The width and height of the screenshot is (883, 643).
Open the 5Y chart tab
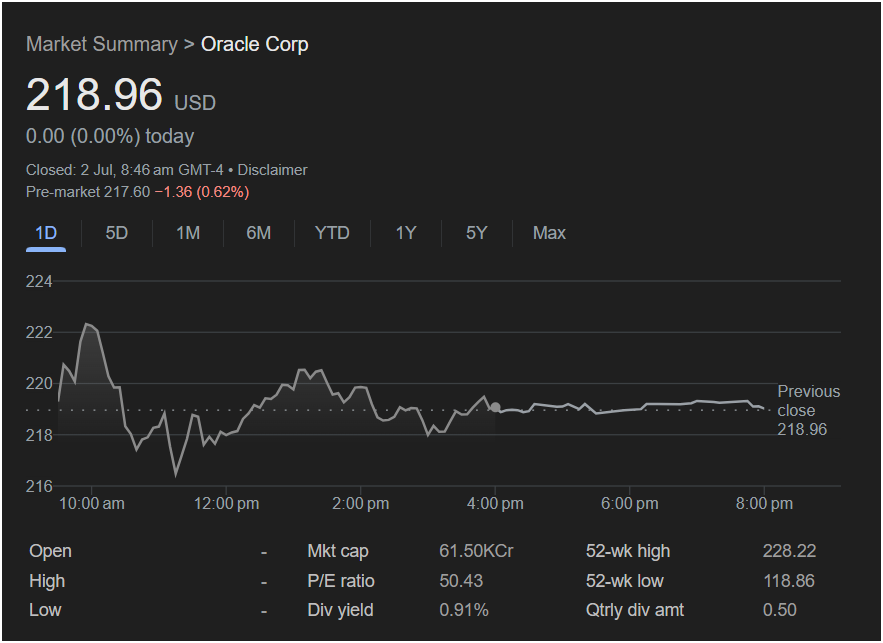point(476,233)
